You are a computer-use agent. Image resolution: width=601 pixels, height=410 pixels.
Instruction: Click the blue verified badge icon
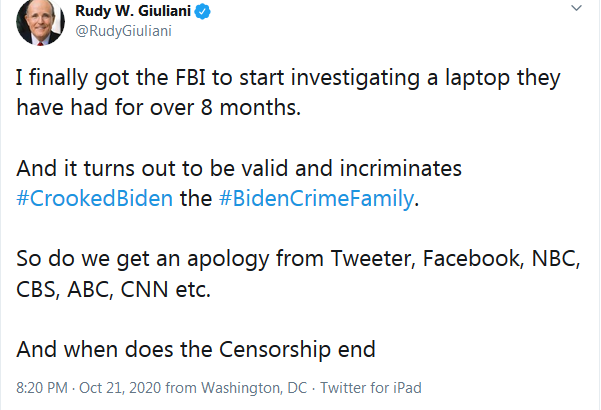[x=203, y=11]
